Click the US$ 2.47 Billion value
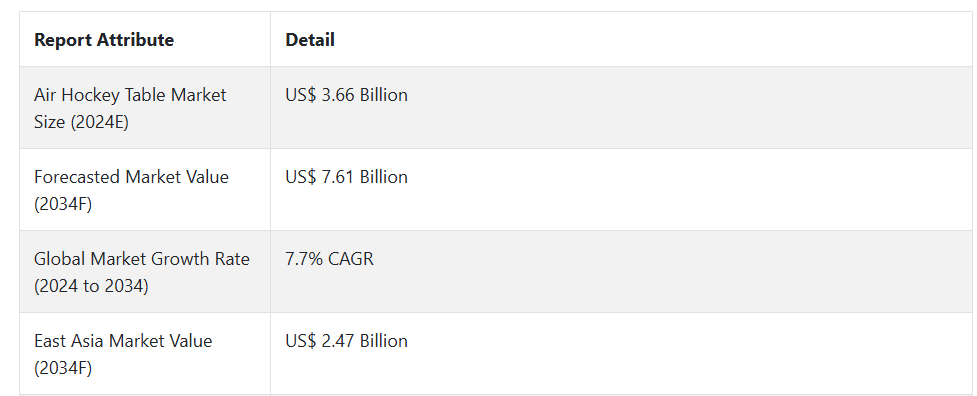The width and height of the screenshot is (977, 396). tap(346, 341)
